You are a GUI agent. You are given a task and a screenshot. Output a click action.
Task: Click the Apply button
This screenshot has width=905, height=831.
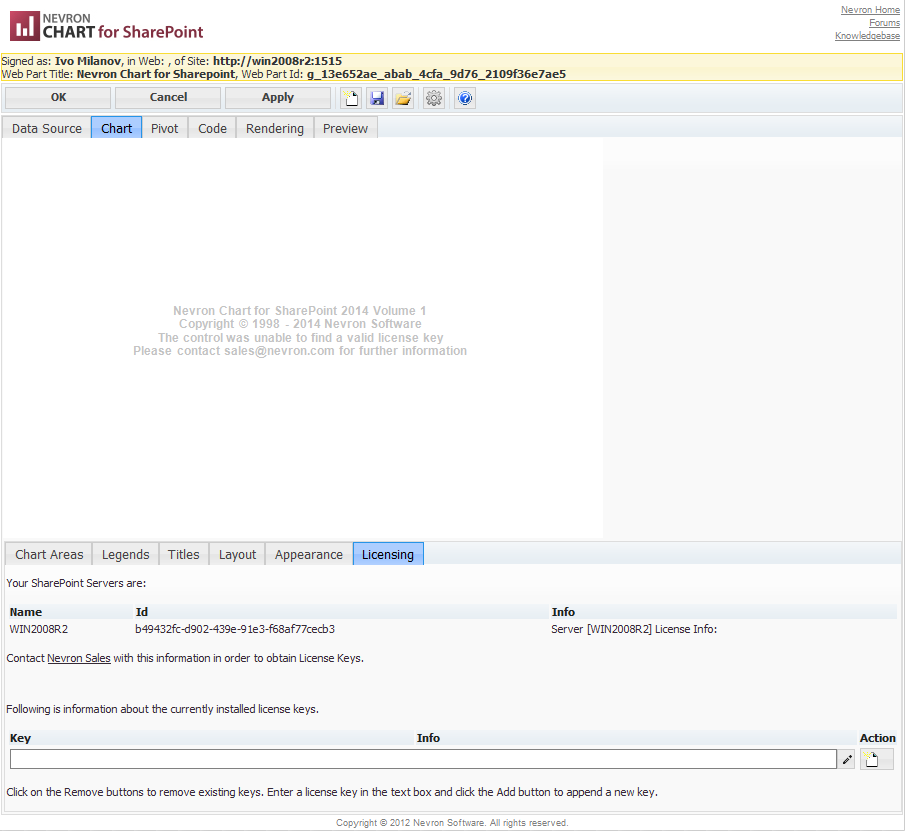point(277,97)
